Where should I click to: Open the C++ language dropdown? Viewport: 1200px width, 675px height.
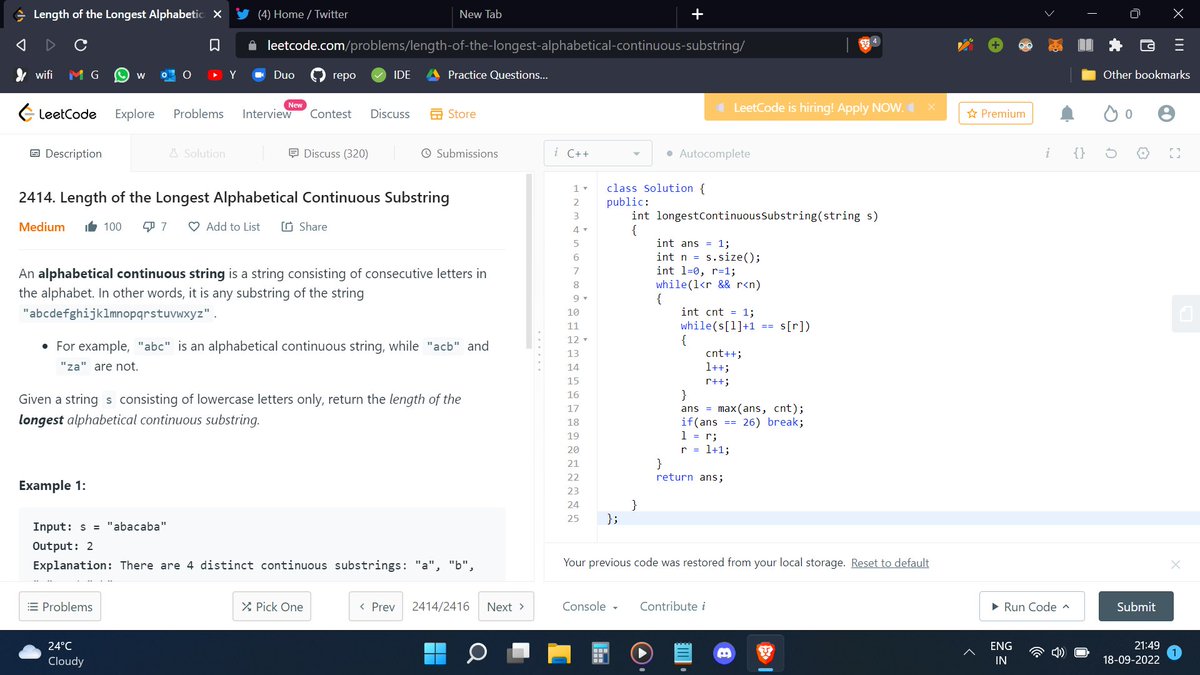(596, 154)
